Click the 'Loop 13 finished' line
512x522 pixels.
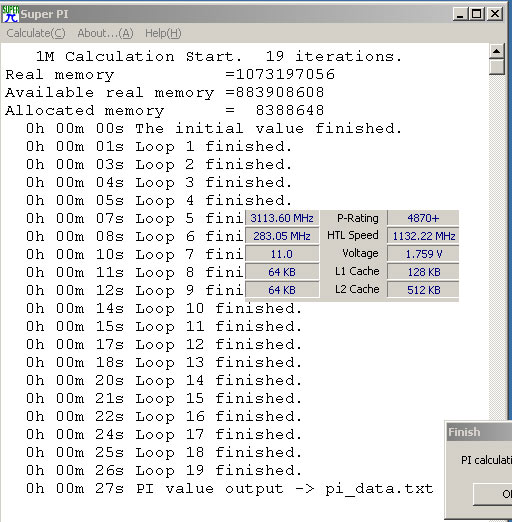pos(164,363)
